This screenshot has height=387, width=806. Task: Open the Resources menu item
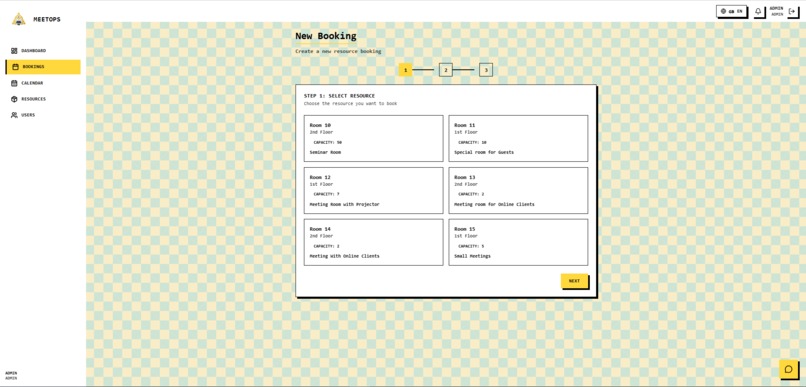pyautogui.click(x=43, y=99)
